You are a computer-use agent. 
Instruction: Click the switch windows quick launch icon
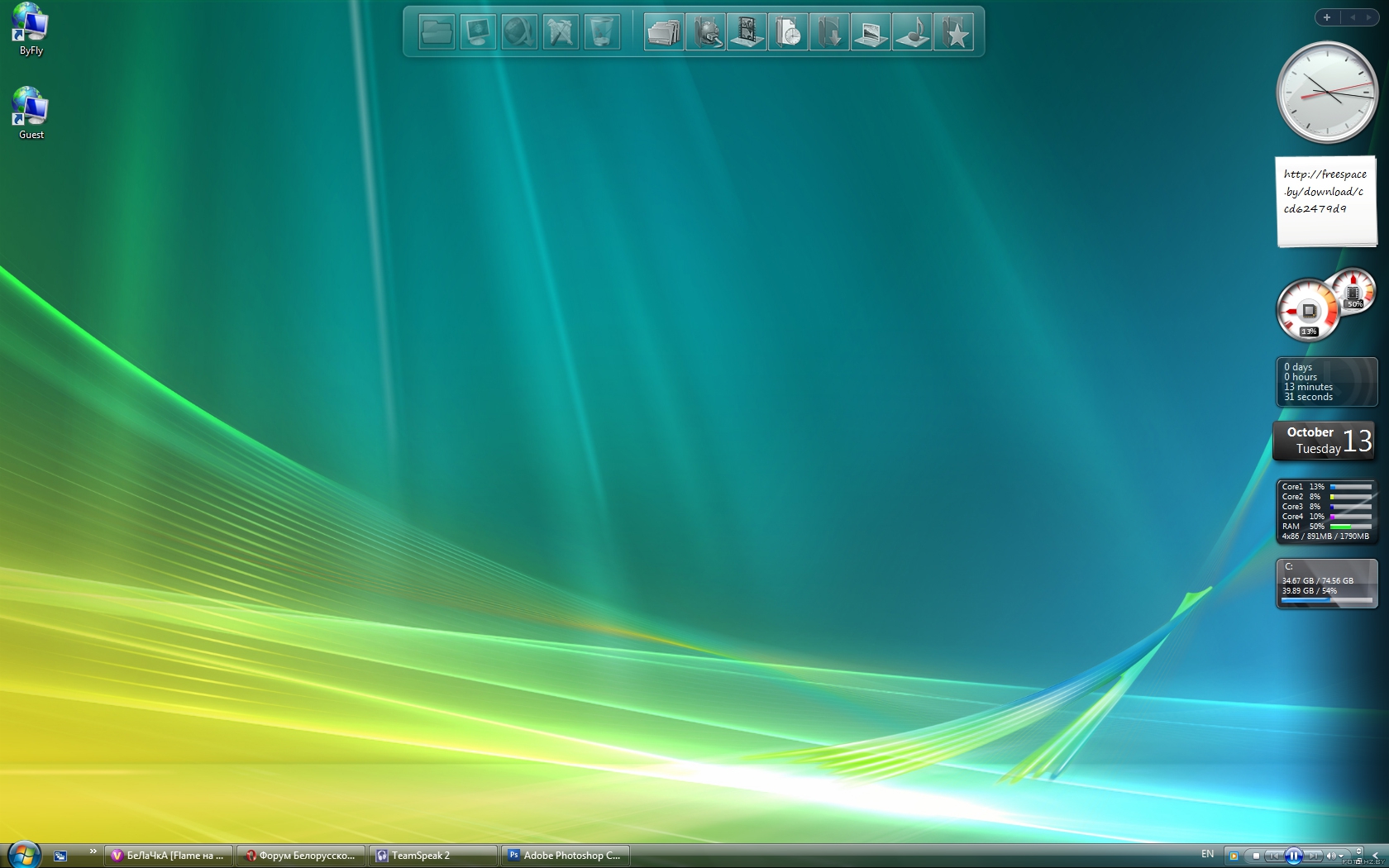tap(60, 856)
